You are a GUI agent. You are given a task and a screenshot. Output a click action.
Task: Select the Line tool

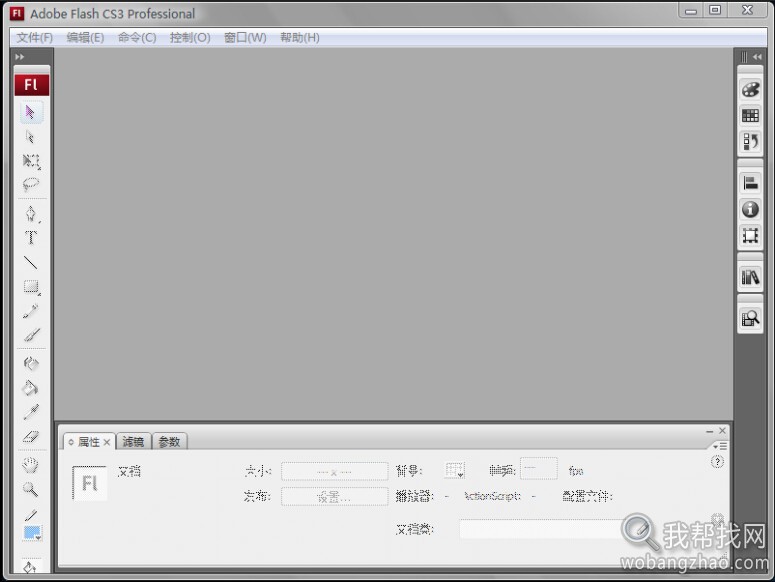coord(31,262)
